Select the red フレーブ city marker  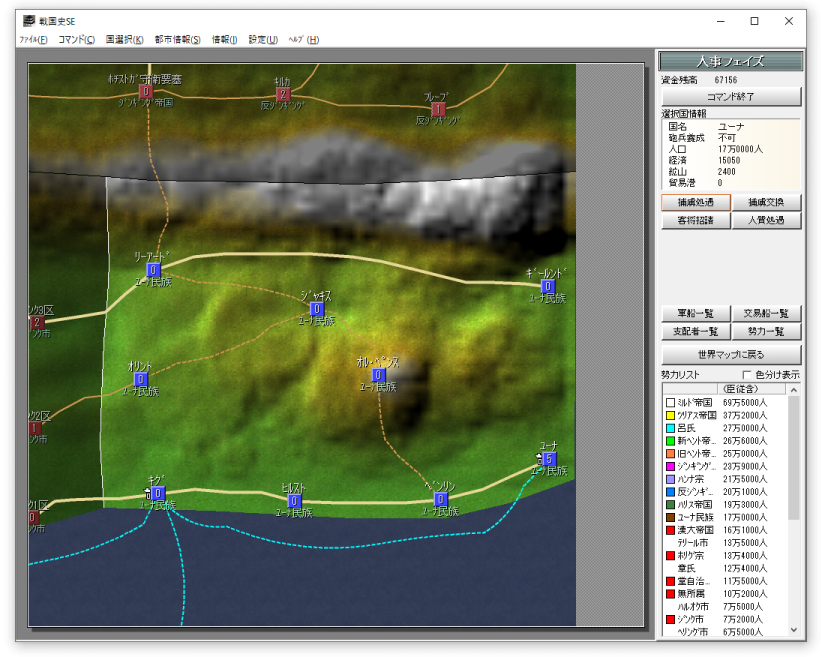point(438,109)
